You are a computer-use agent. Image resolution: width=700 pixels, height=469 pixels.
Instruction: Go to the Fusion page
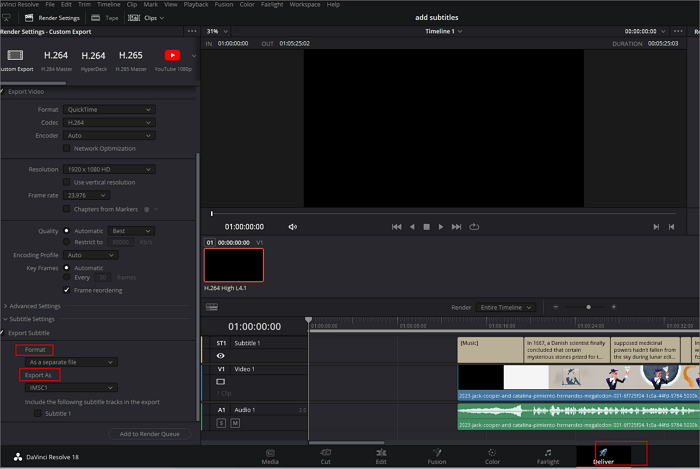(x=437, y=457)
